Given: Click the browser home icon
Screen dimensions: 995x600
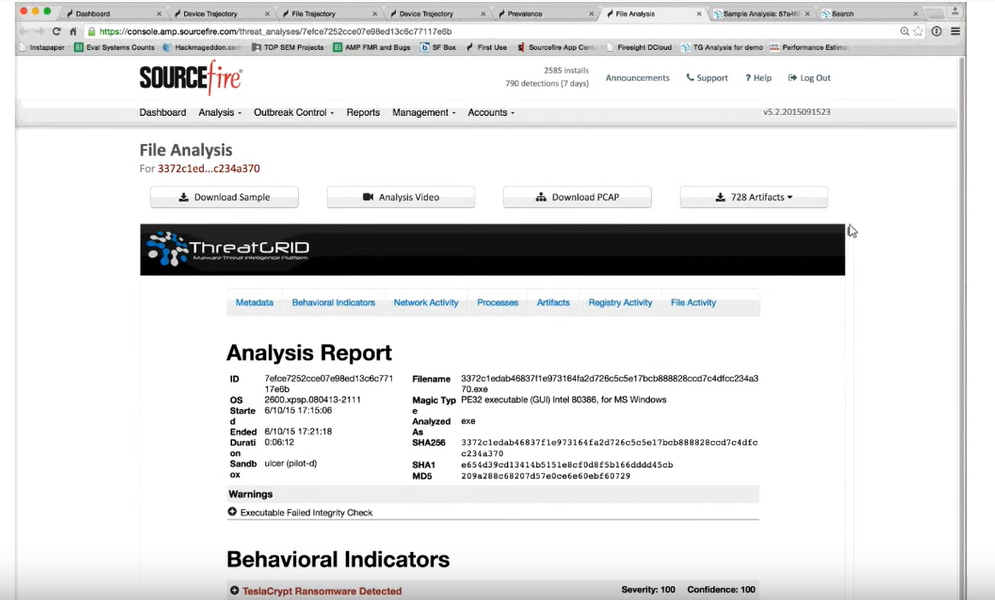Looking at the screenshot, I should pyautogui.click(x=73, y=31).
